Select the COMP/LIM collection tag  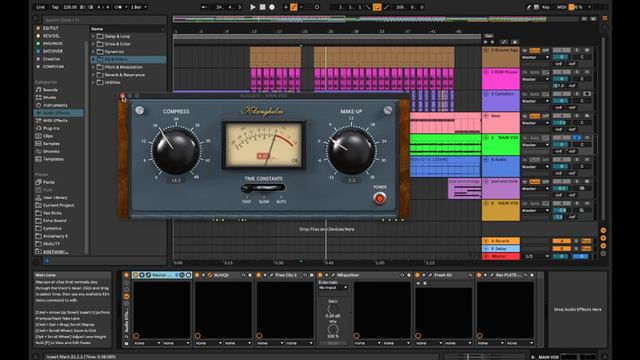coord(53,67)
